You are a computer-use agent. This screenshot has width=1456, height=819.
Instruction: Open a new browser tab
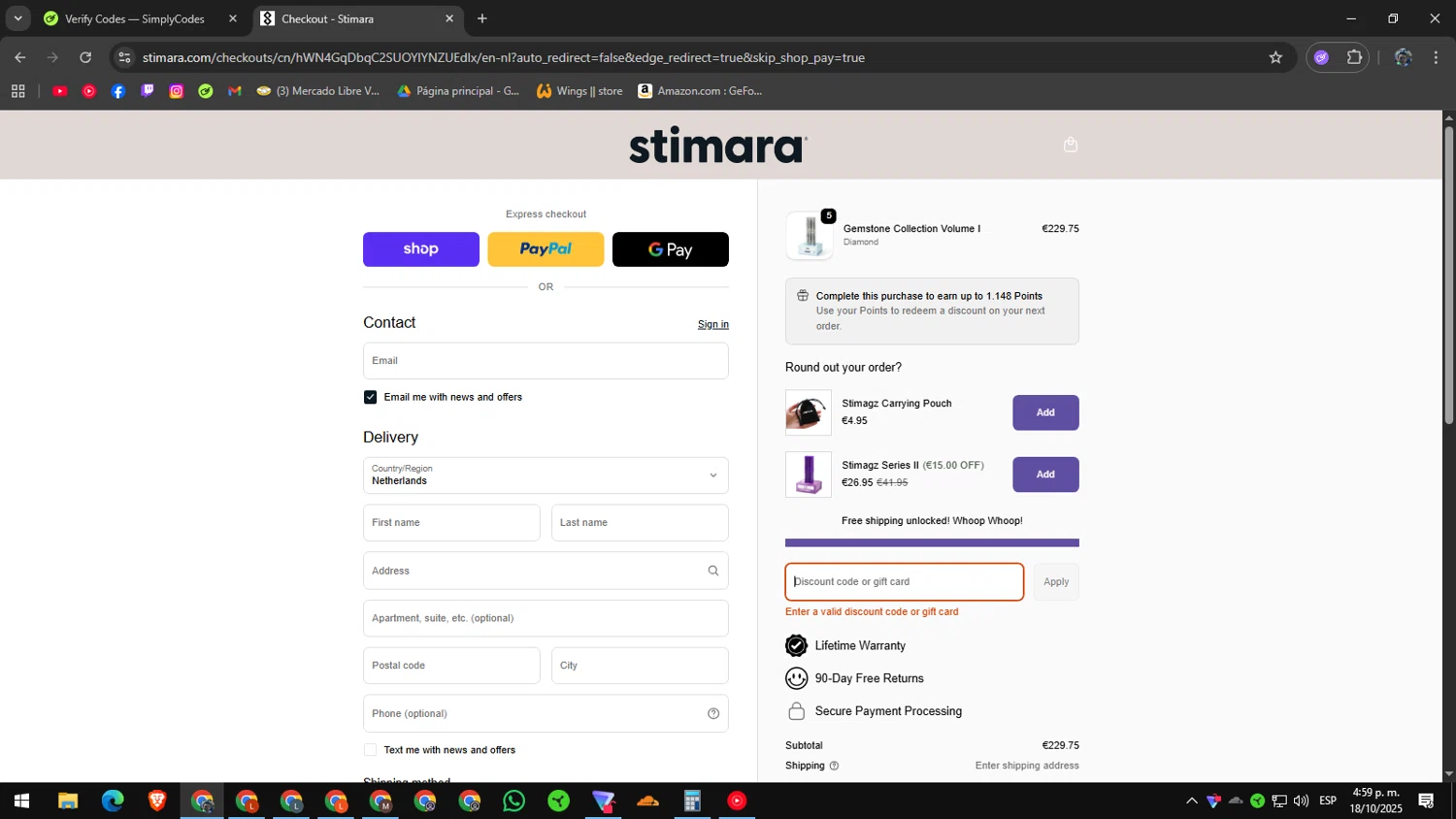tap(482, 18)
